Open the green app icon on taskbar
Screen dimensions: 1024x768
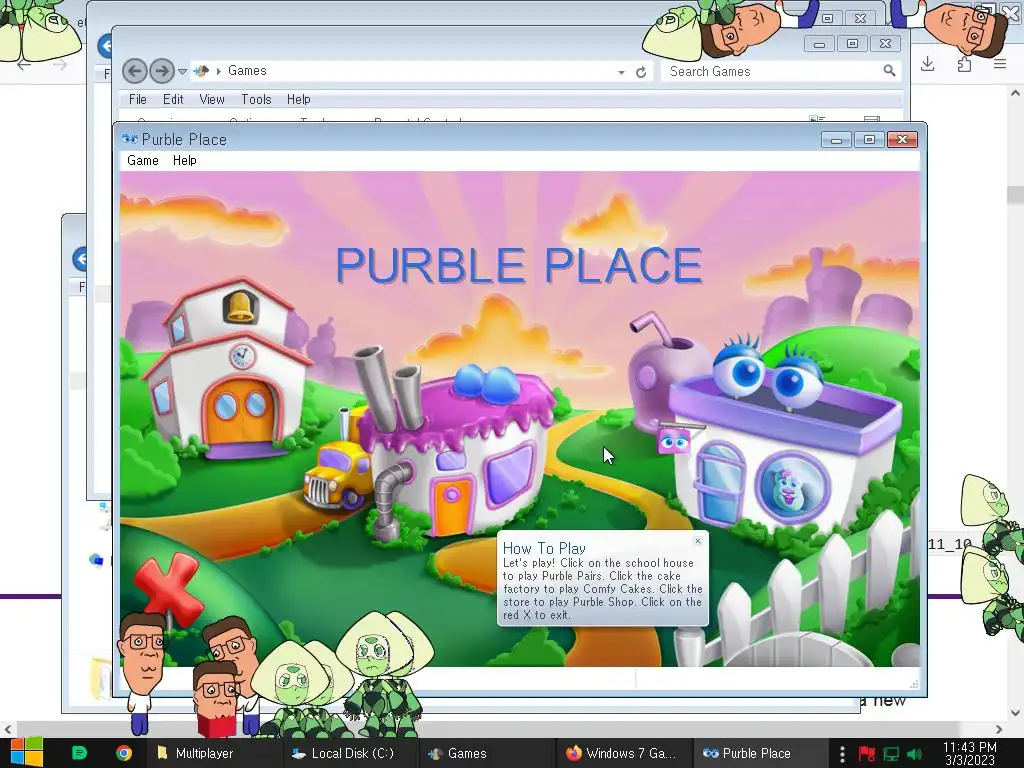79,753
